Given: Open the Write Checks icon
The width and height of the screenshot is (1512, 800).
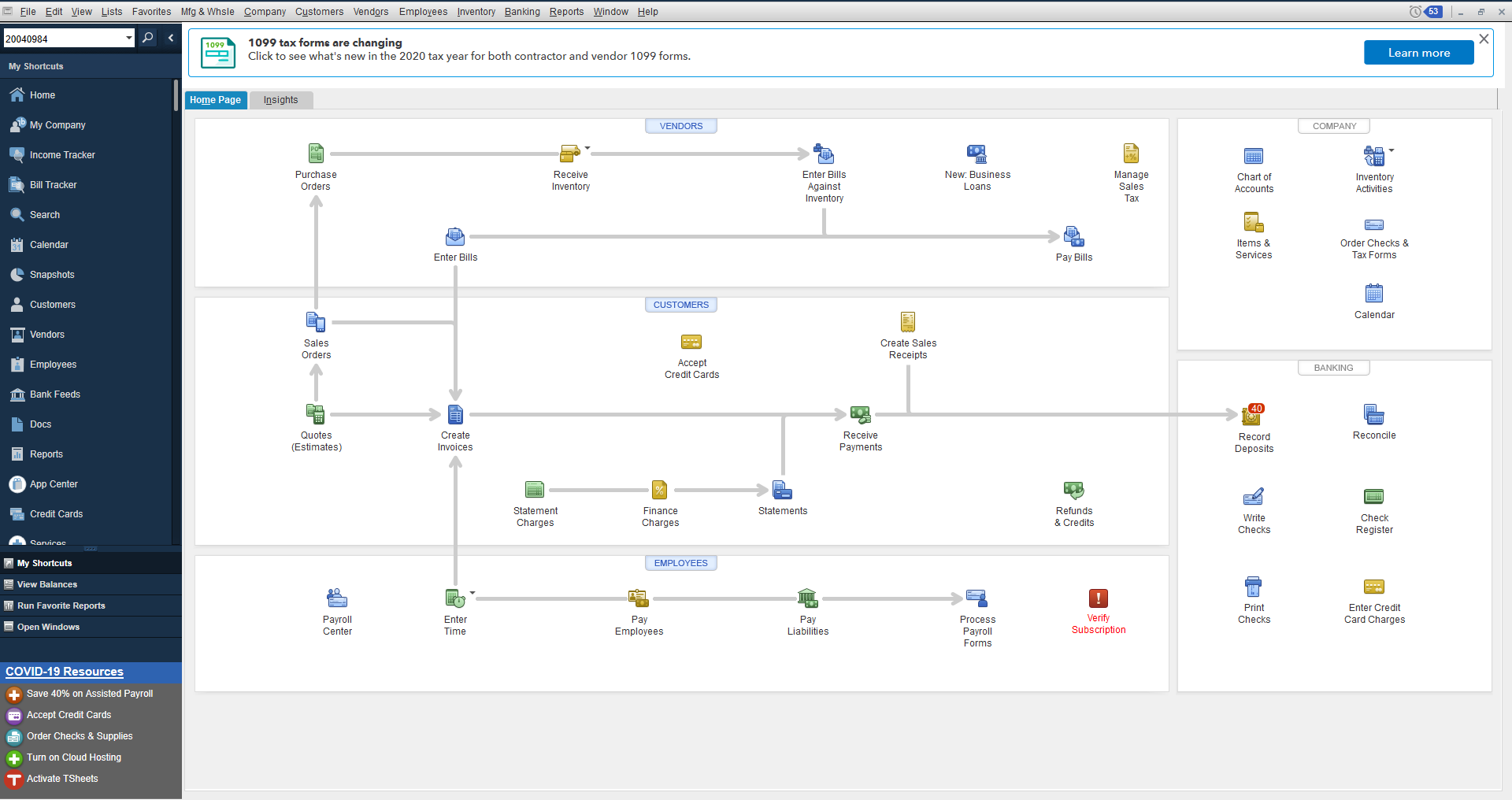Looking at the screenshot, I should pyautogui.click(x=1254, y=497).
